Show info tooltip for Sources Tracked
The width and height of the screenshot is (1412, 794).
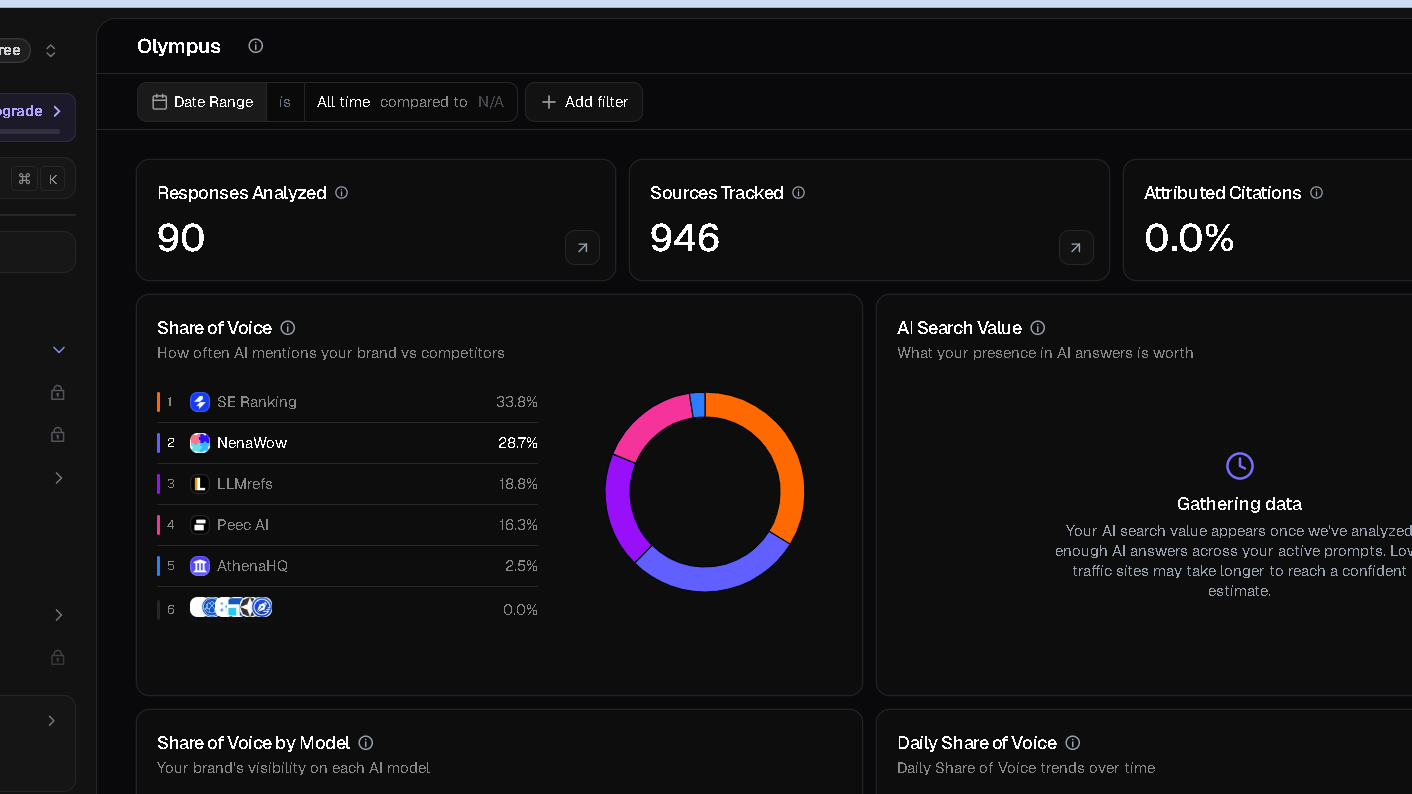pos(798,193)
